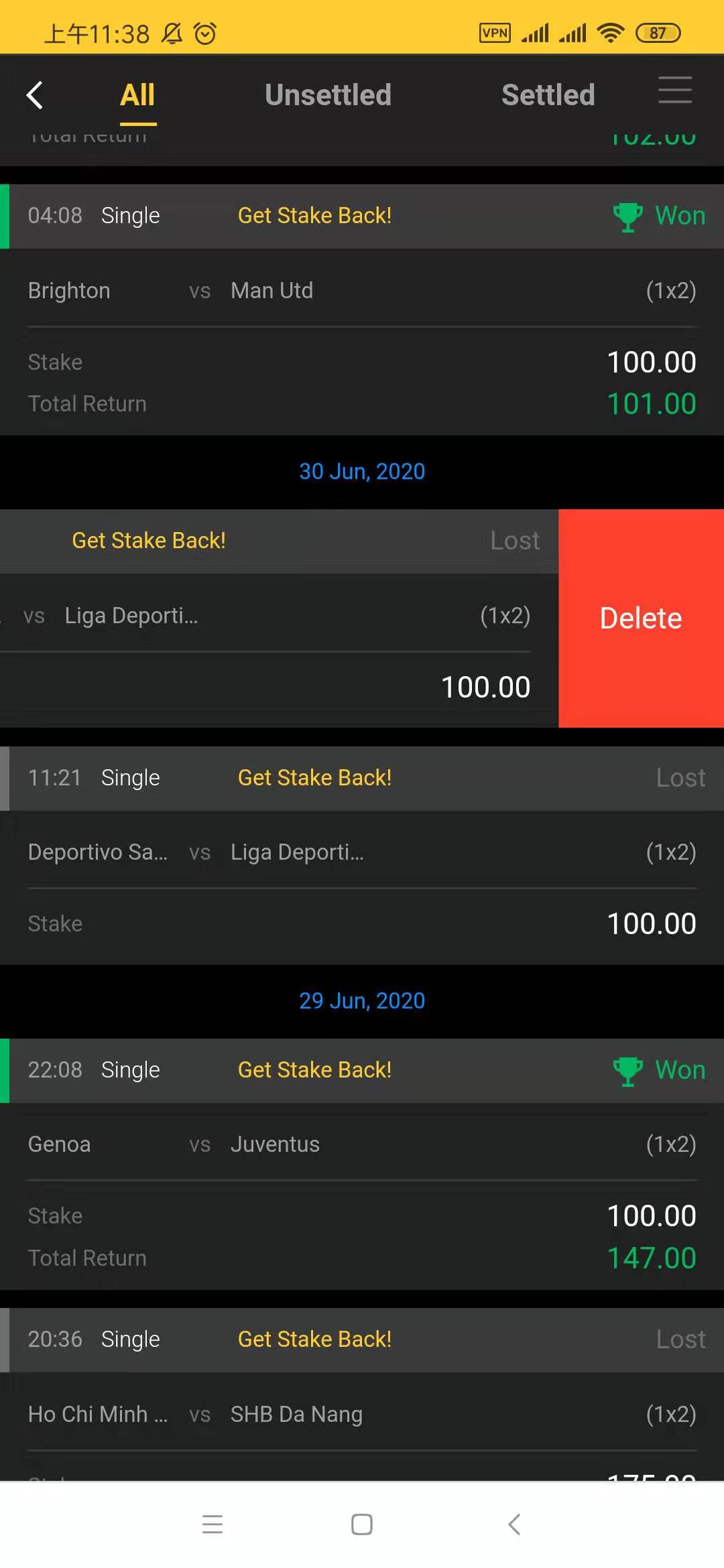Open the Deportivo Sa... vs Liga Deporti... bet
Image resolution: width=724 pixels, height=1568 pixels.
[x=362, y=853]
